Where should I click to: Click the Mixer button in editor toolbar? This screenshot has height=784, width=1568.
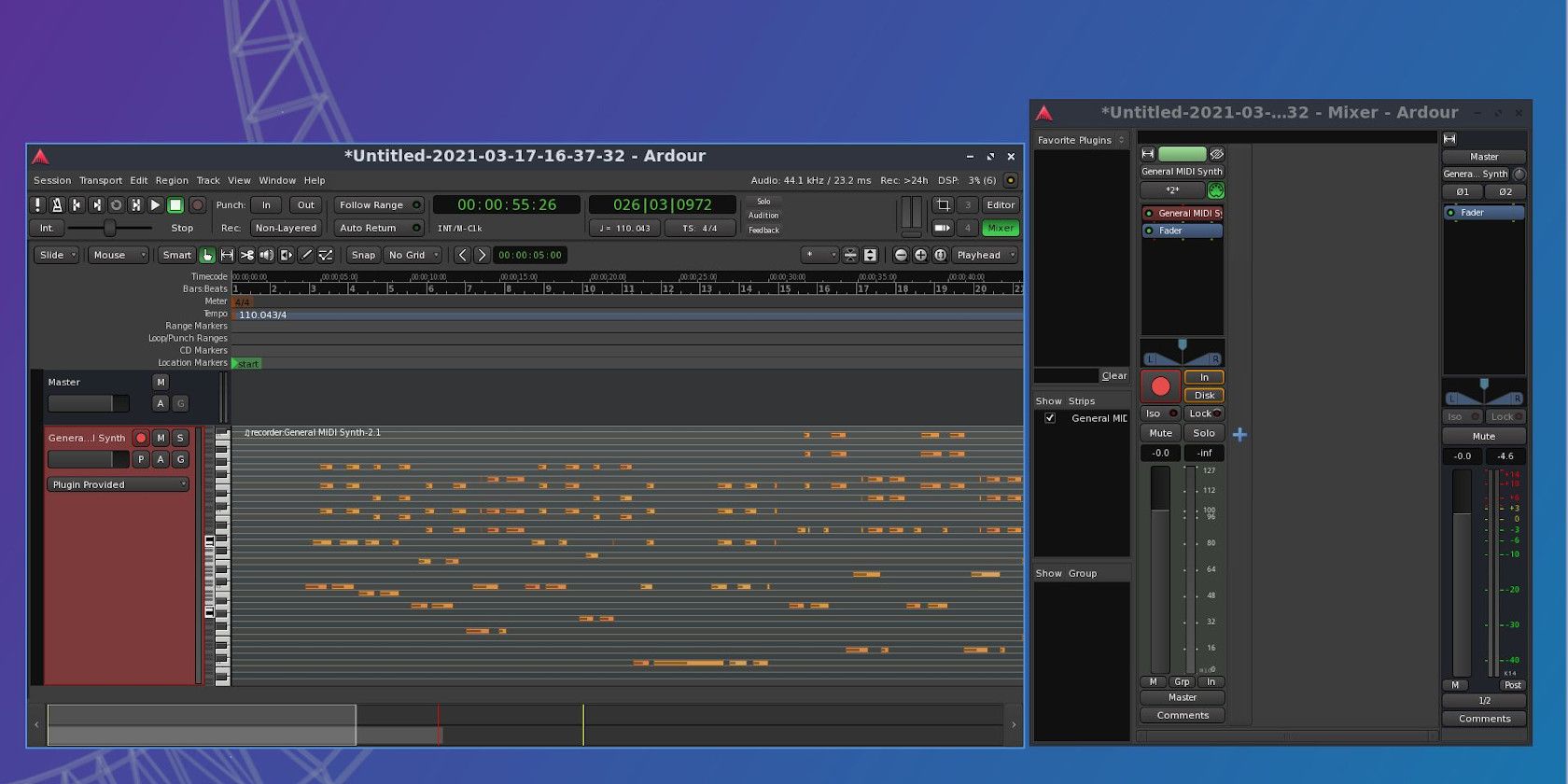tap(1001, 228)
